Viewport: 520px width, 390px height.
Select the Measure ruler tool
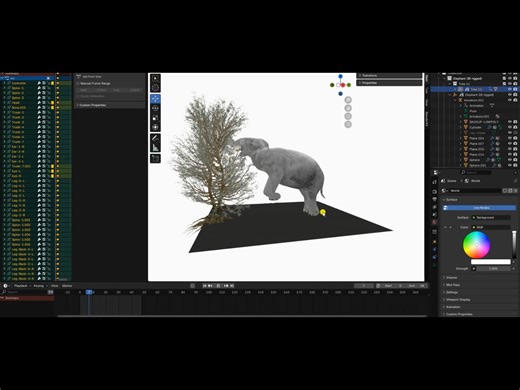(155, 147)
